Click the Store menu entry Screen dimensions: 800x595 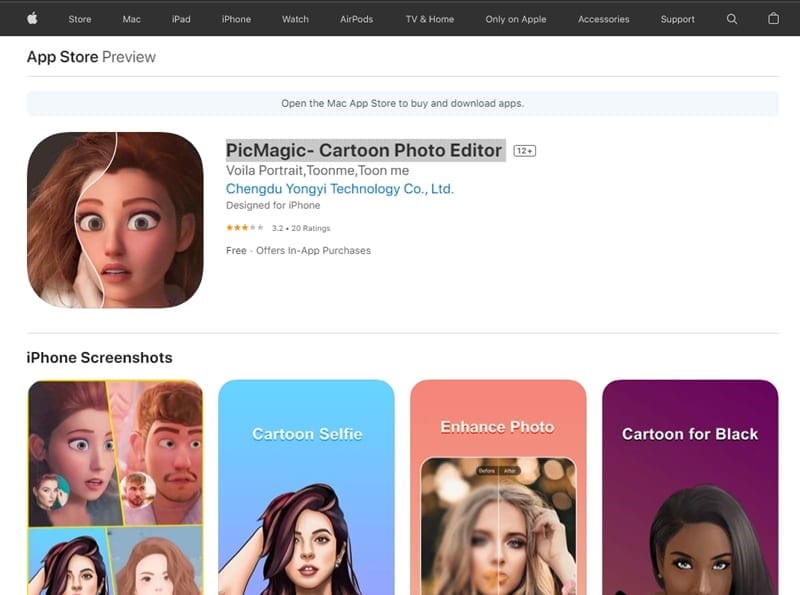(80, 18)
